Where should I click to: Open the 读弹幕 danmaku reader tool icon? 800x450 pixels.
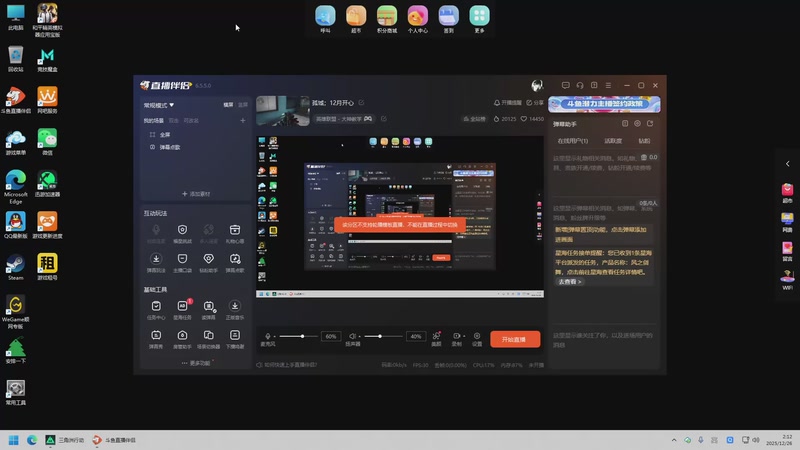click(208, 310)
